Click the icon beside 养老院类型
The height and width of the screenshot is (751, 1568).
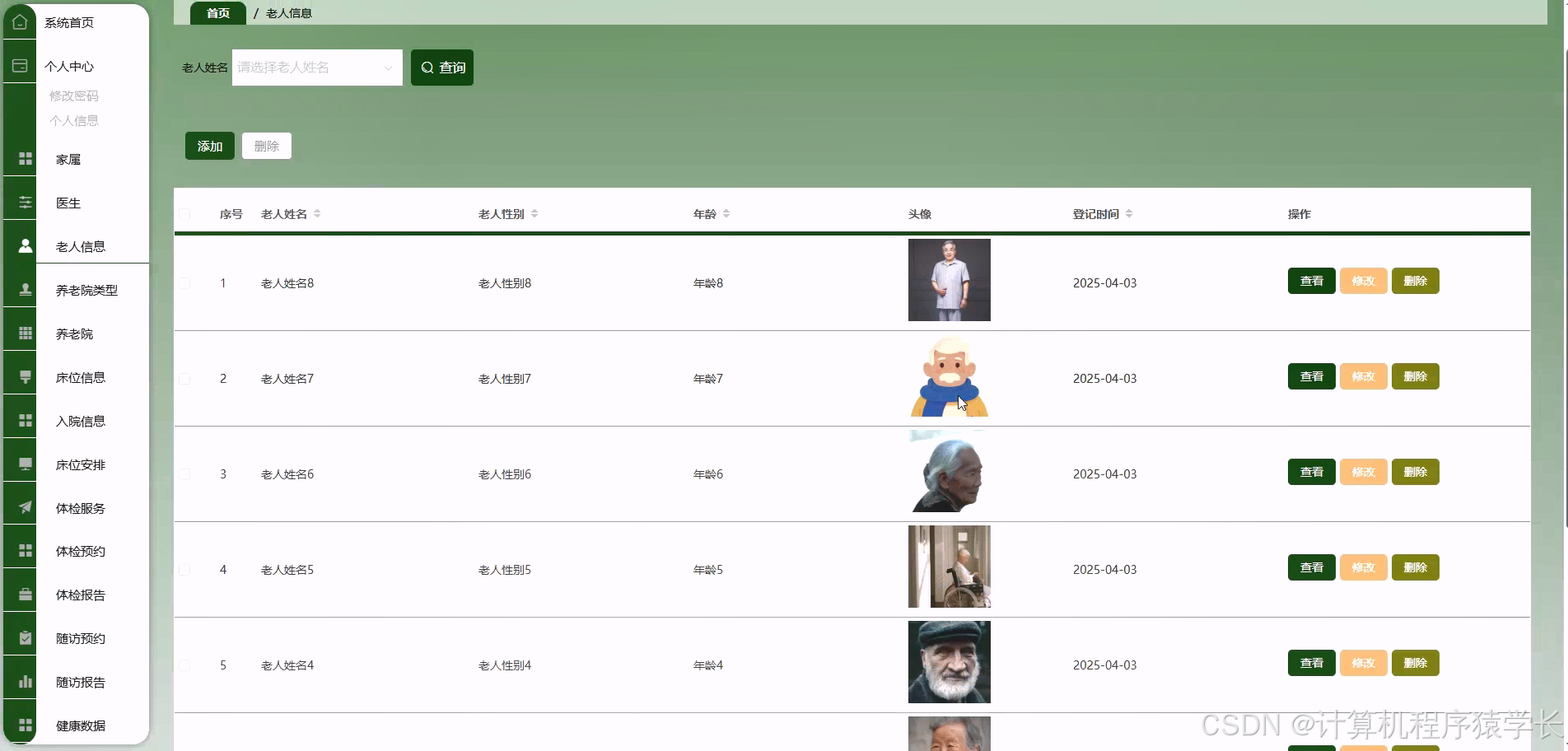pyautogui.click(x=26, y=289)
